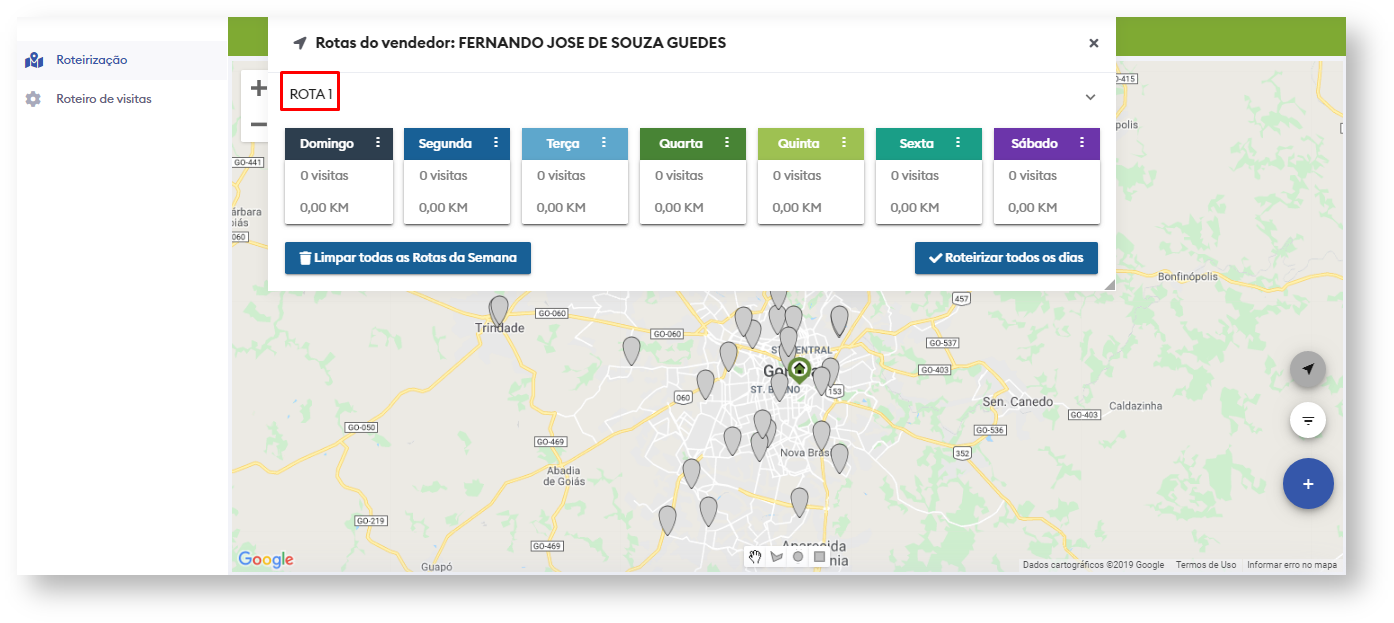Click Dados cartográficos ©2019 Google text

(1093, 565)
